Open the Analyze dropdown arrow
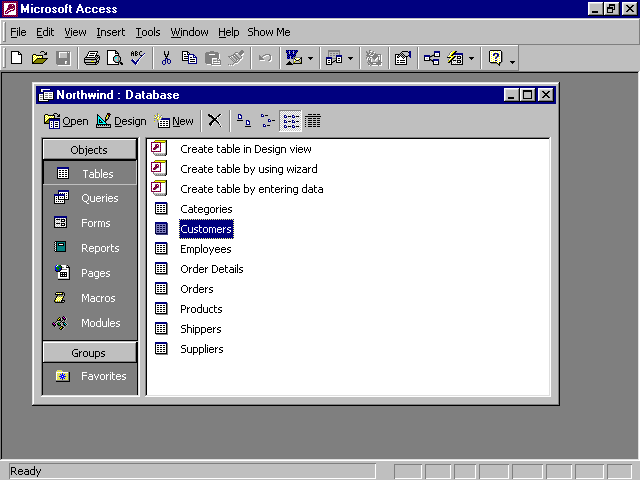640x480 pixels. click(350, 58)
